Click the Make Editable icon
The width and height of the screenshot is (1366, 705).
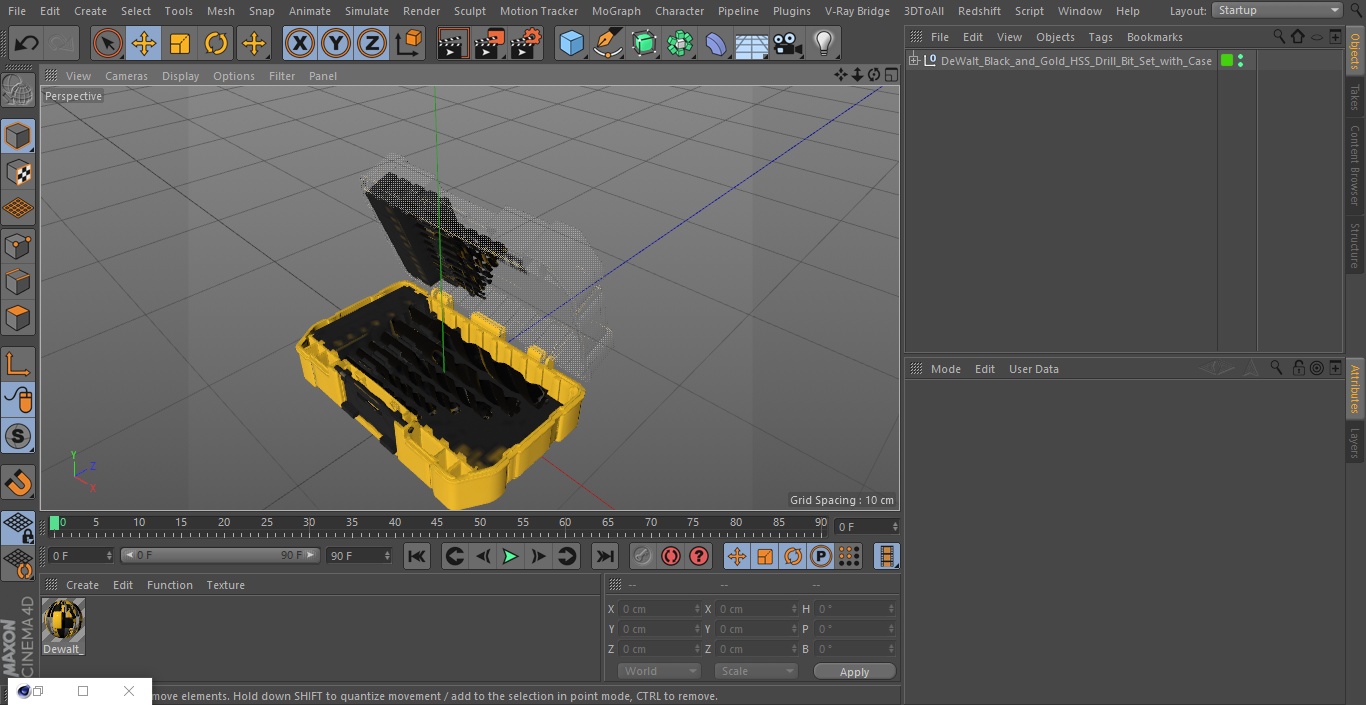(18, 91)
